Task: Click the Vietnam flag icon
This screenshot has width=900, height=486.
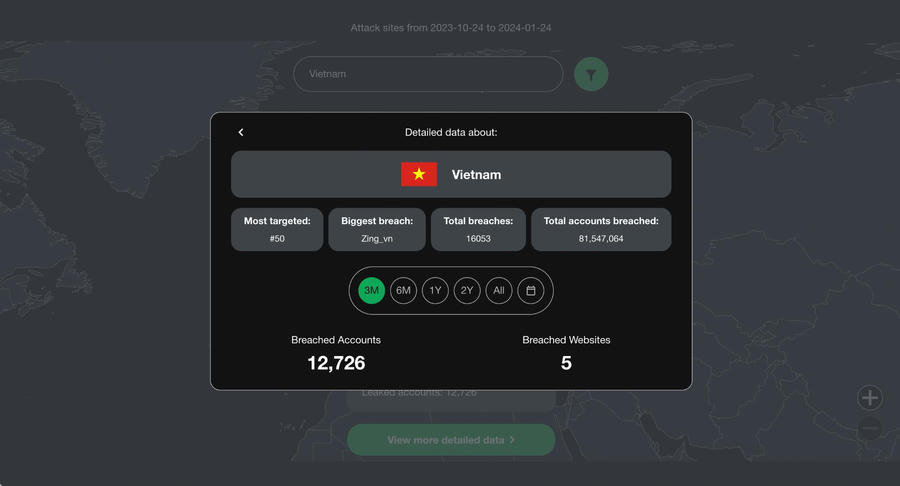Action: (x=419, y=174)
